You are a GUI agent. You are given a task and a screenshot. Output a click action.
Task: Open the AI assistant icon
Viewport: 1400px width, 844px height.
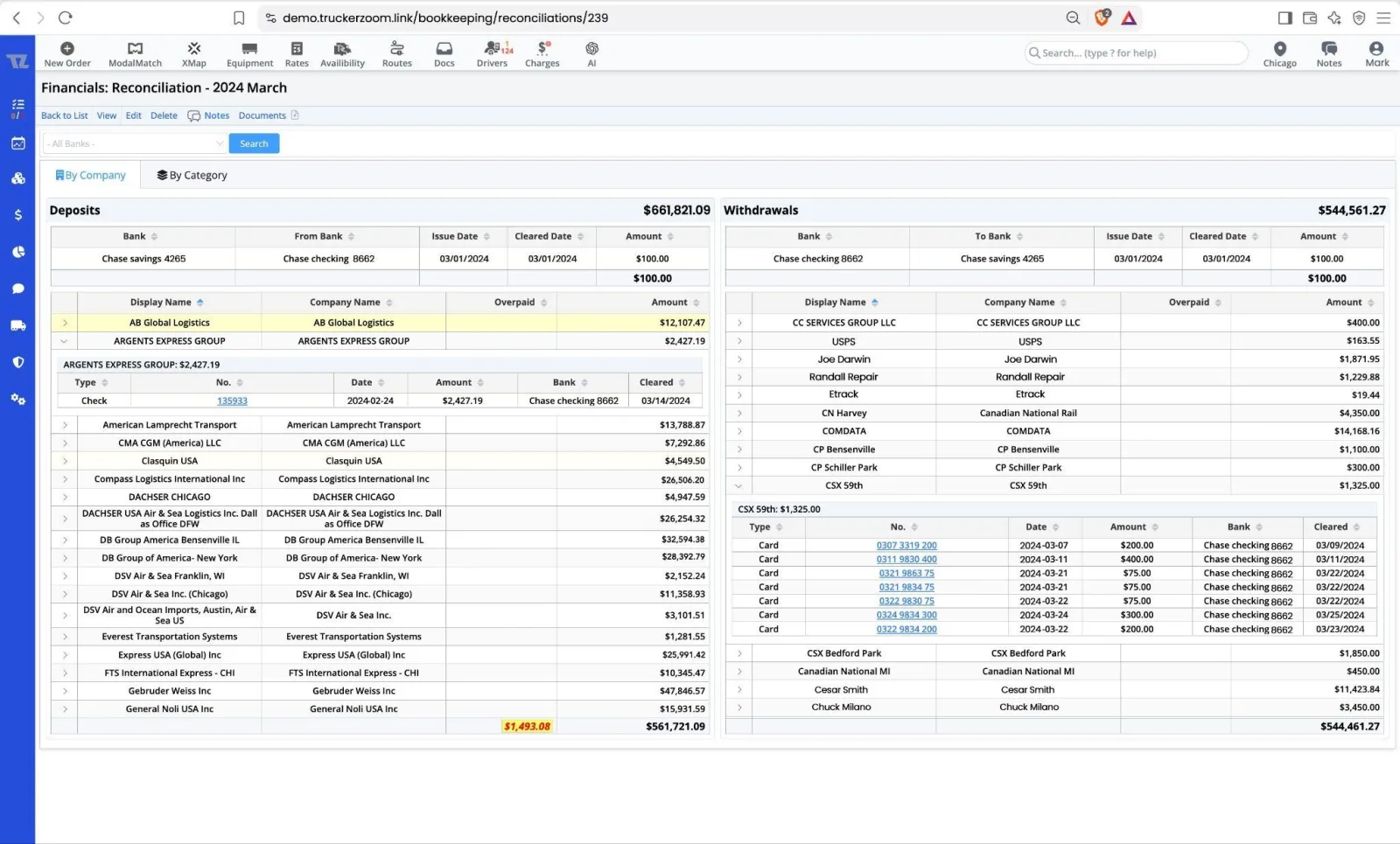(591, 53)
